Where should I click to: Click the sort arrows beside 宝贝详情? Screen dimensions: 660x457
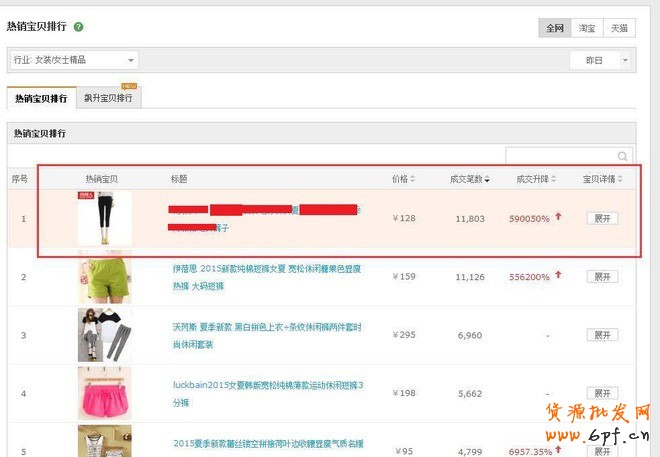click(x=620, y=180)
